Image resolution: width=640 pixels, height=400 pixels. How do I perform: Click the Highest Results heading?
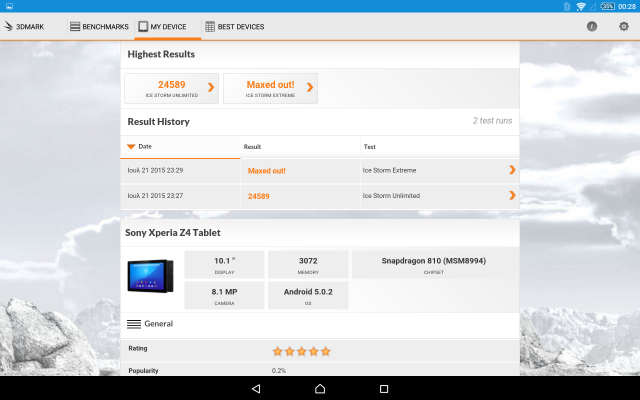(161, 54)
